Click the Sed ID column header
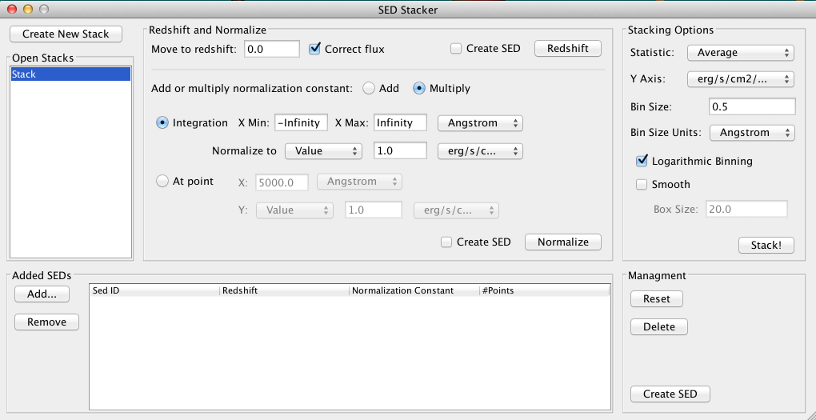The image size is (816, 420). point(155,291)
